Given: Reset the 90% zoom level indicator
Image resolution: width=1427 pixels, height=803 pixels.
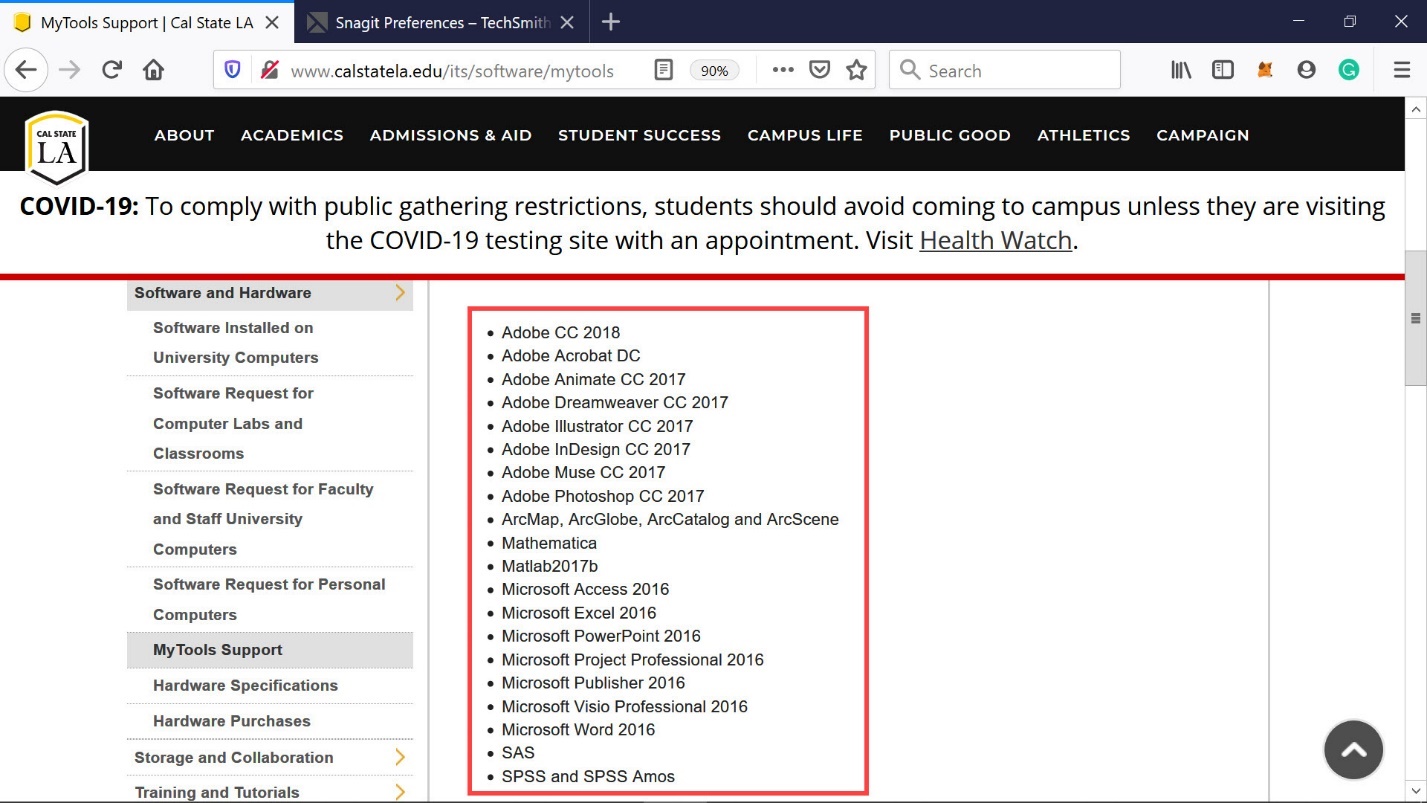Looking at the screenshot, I should 714,70.
